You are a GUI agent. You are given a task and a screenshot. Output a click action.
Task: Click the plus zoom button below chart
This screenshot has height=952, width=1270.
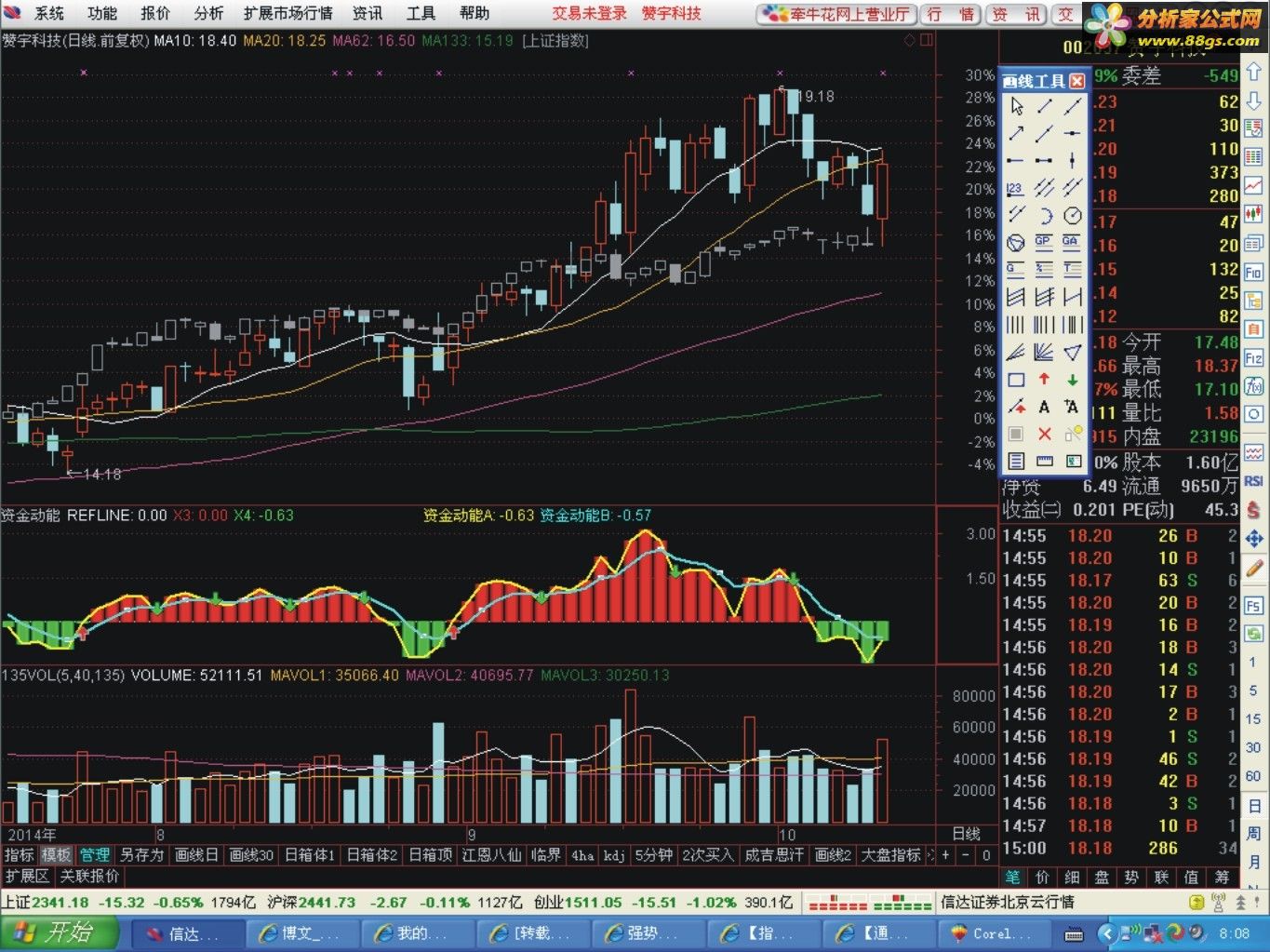pos(945,855)
